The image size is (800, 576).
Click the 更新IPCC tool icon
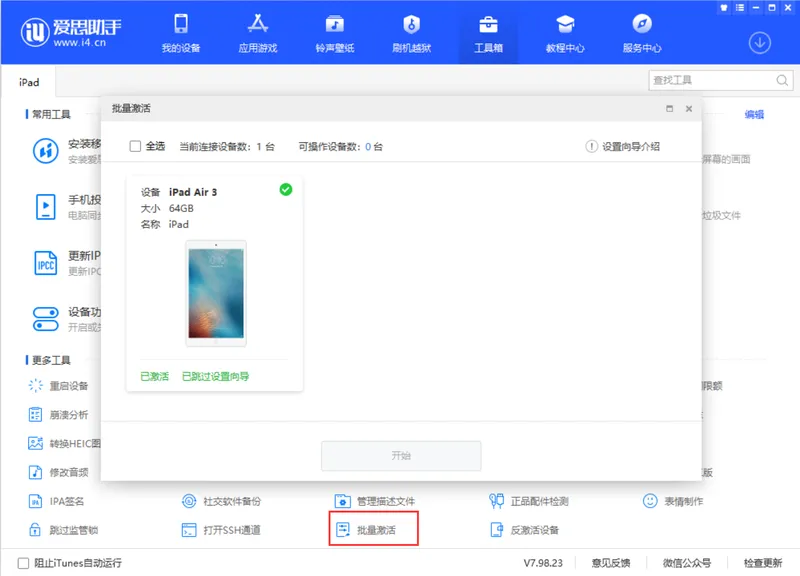pyautogui.click(x=46, y=263)
